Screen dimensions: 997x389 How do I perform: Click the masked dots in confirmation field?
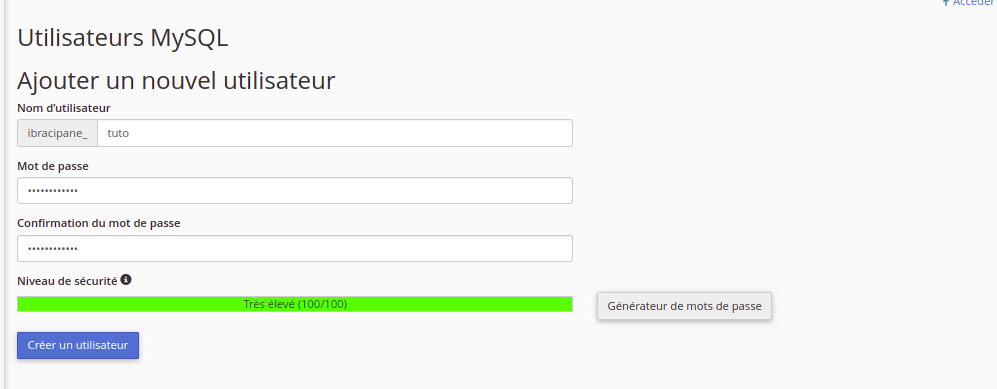(x=53, y=249)
